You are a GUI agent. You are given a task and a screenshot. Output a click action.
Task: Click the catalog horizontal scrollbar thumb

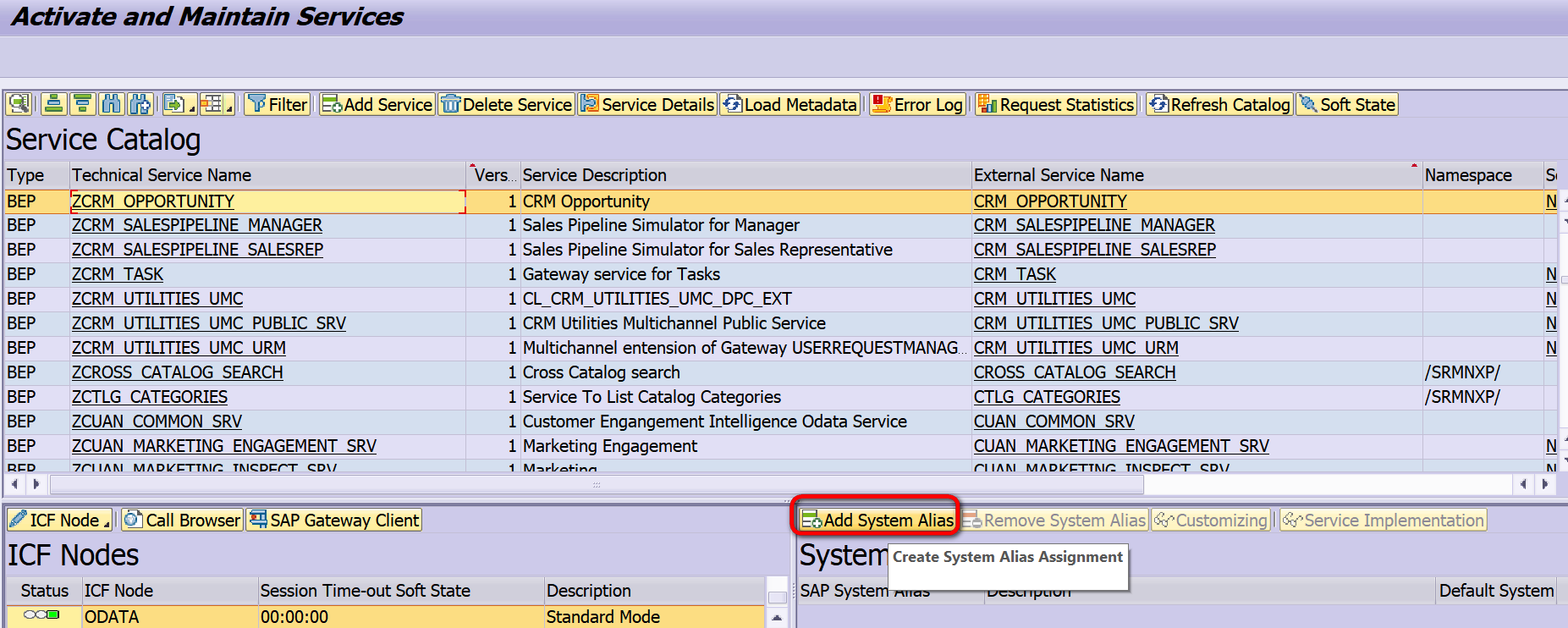[597, 484]
